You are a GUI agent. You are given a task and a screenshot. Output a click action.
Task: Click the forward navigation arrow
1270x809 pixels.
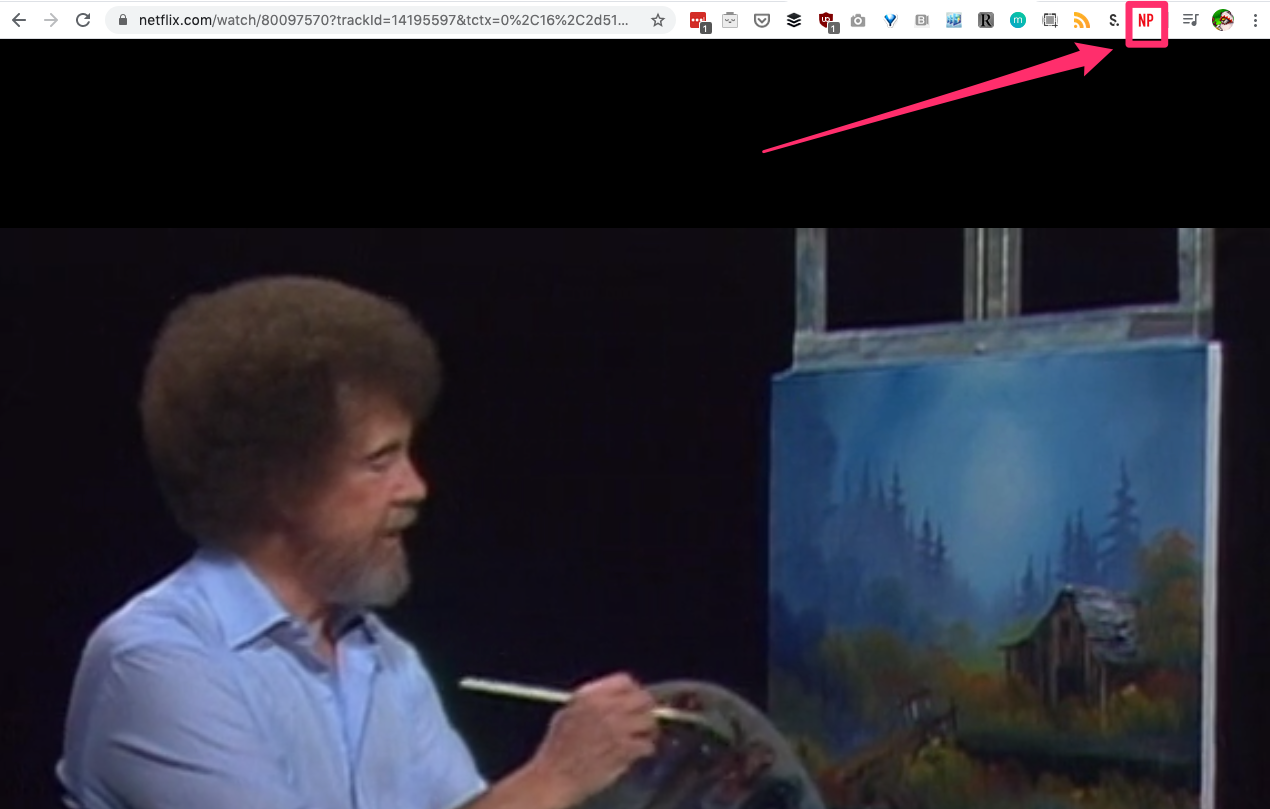pos(51,20)
